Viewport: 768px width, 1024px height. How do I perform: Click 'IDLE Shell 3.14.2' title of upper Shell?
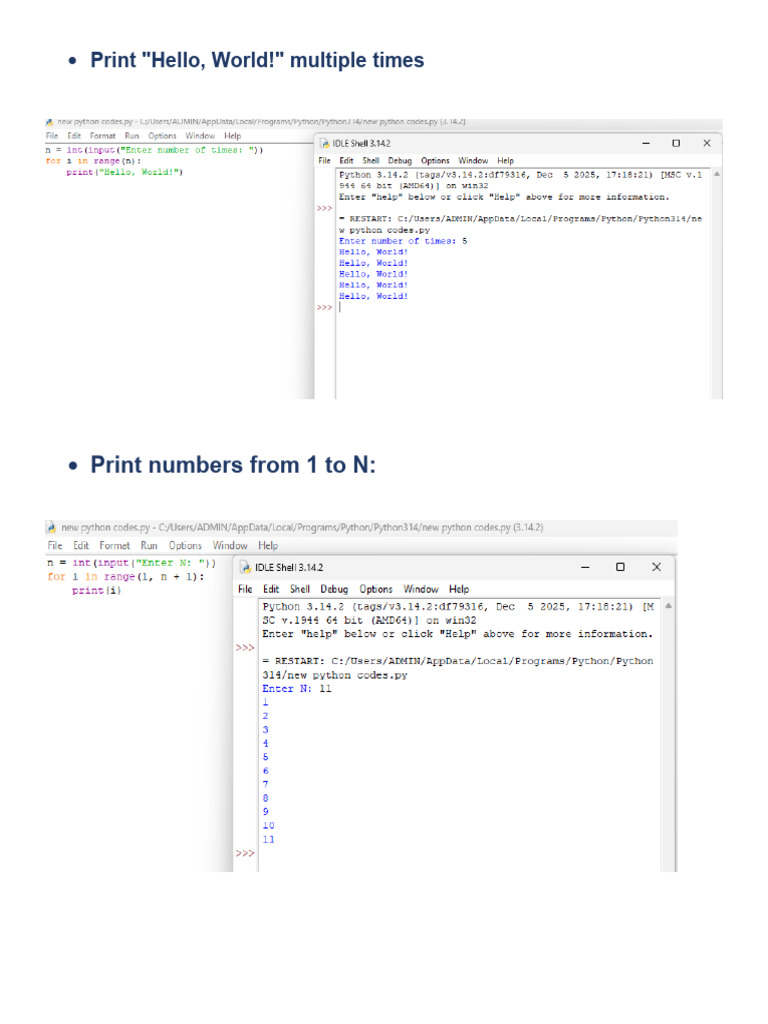[x=361, y=144]
